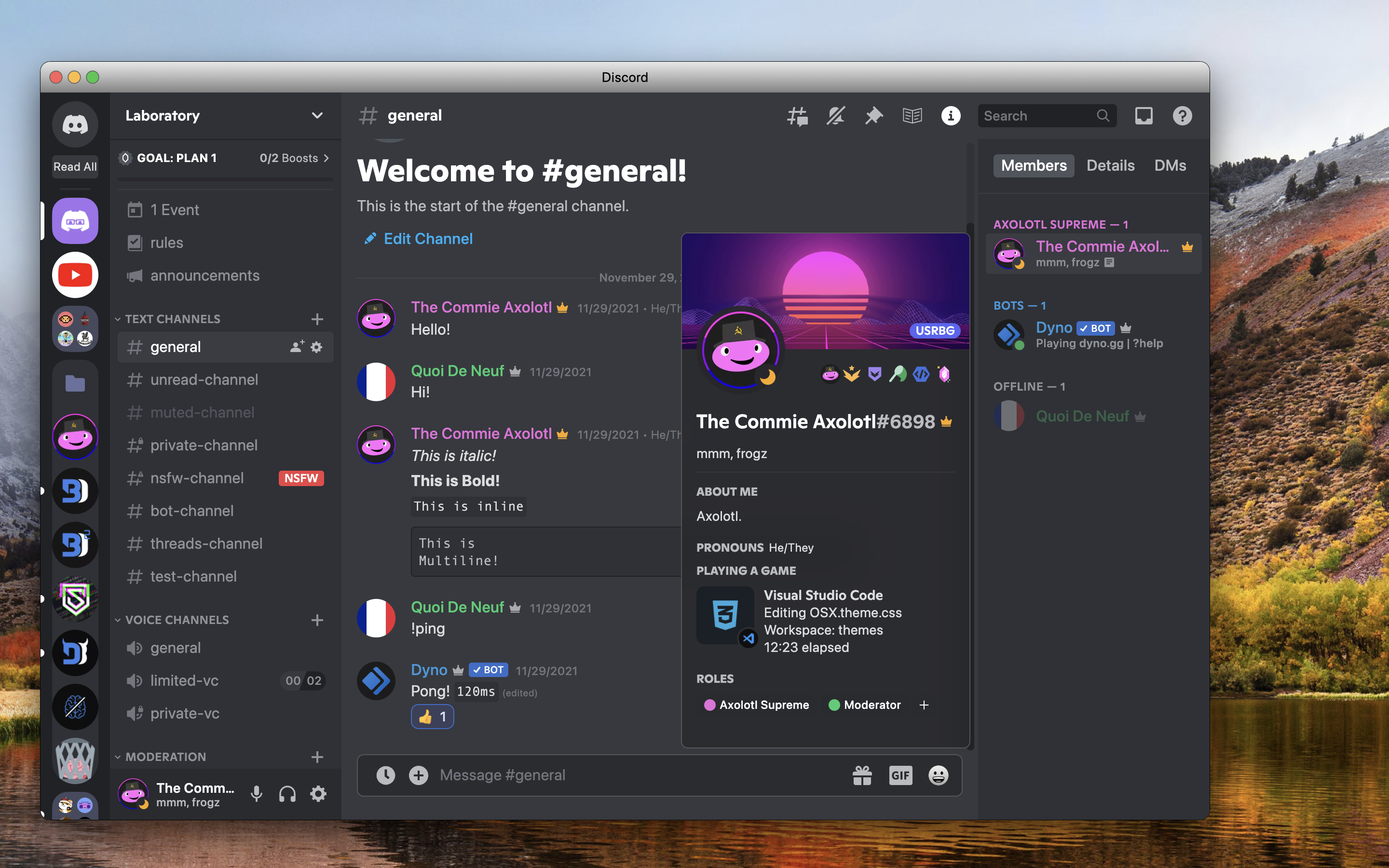Switch to the Details tab

coord(1110,165)
